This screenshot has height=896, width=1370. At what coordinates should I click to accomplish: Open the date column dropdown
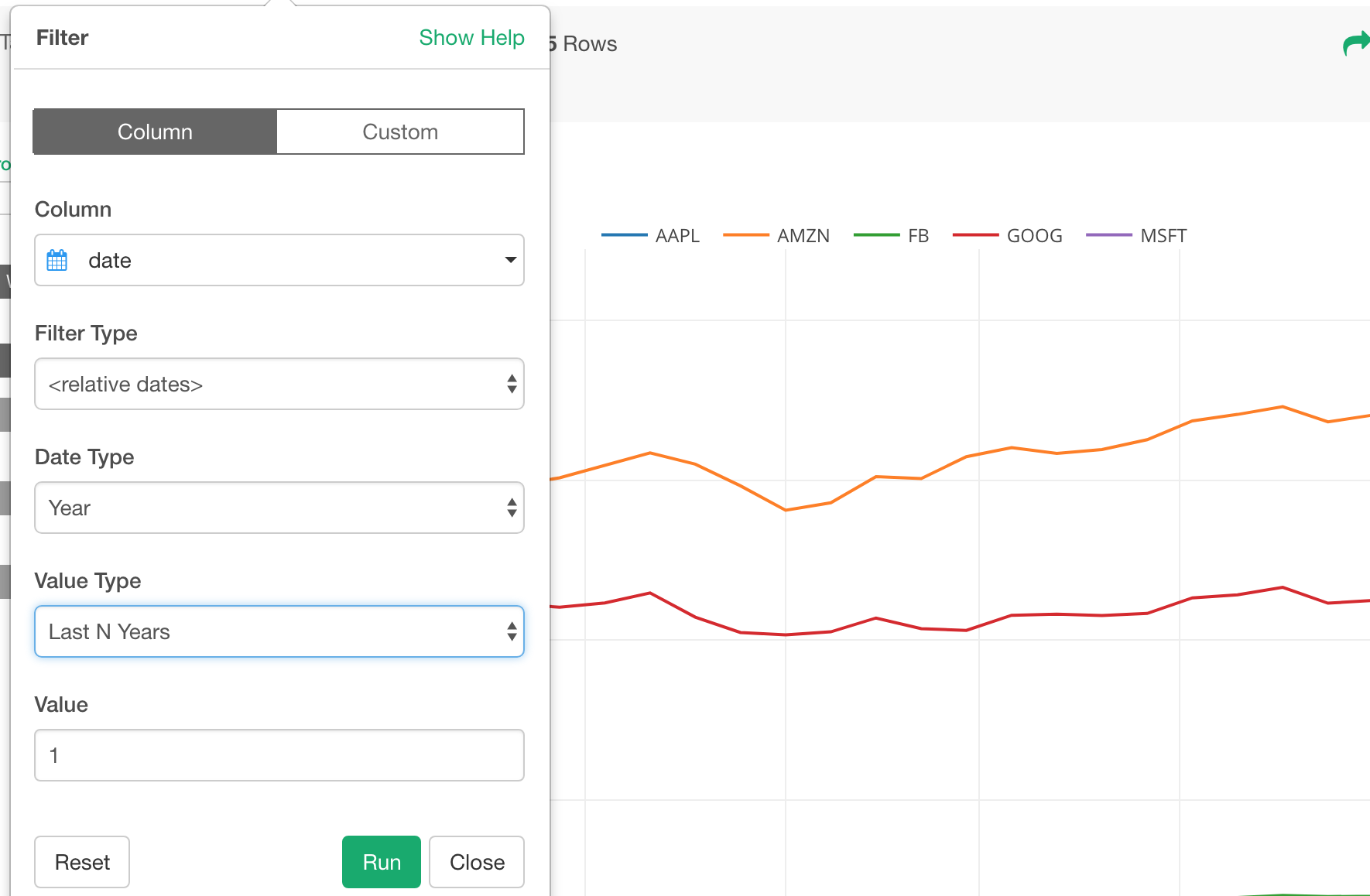pos(279,261)
